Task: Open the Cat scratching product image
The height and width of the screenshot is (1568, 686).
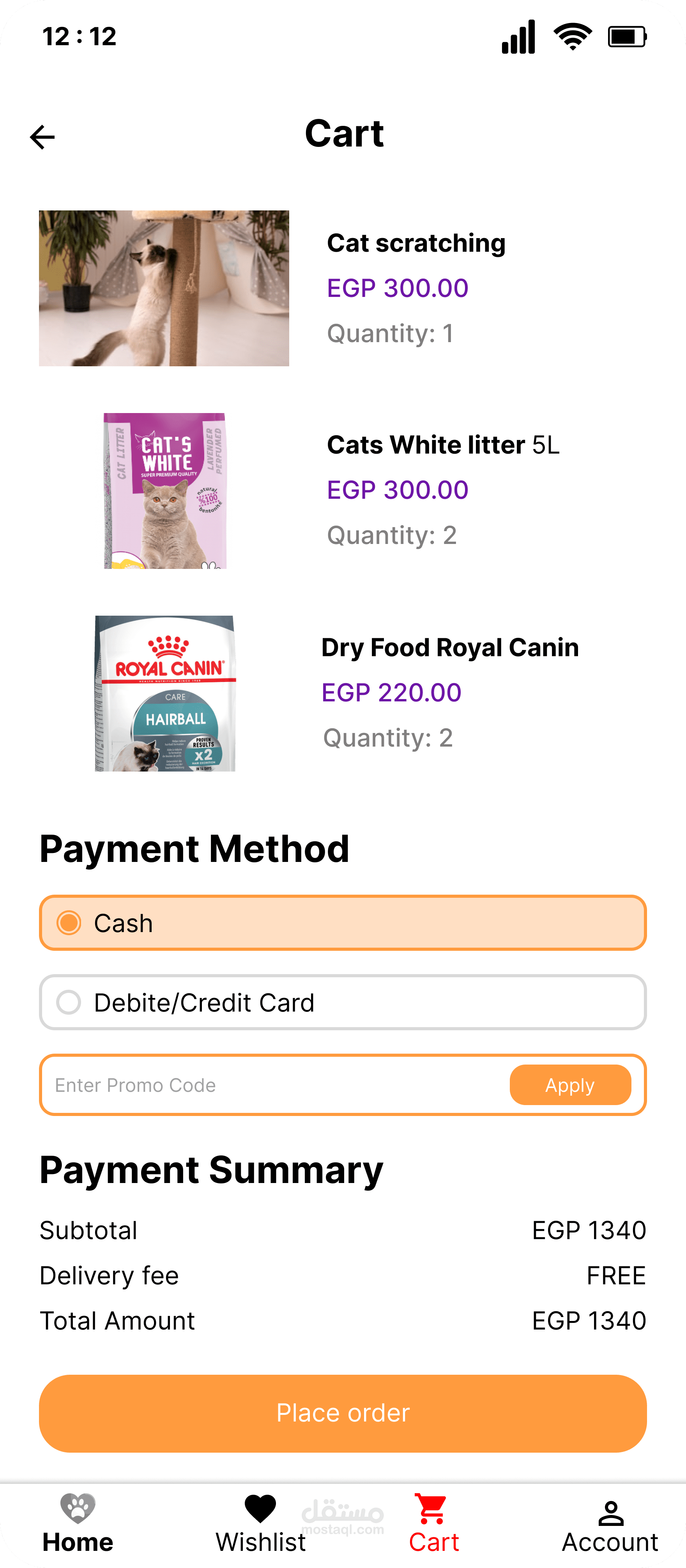Action: (x=164, y=288)
